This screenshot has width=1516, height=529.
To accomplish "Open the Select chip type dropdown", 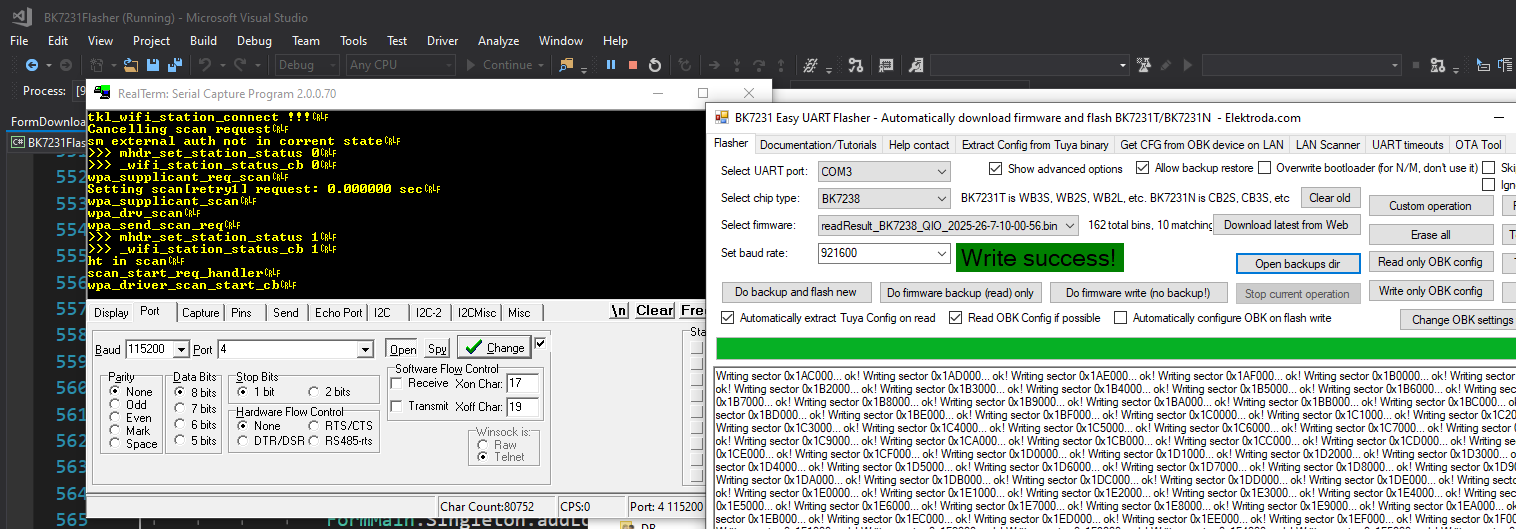I will (941, 198).
